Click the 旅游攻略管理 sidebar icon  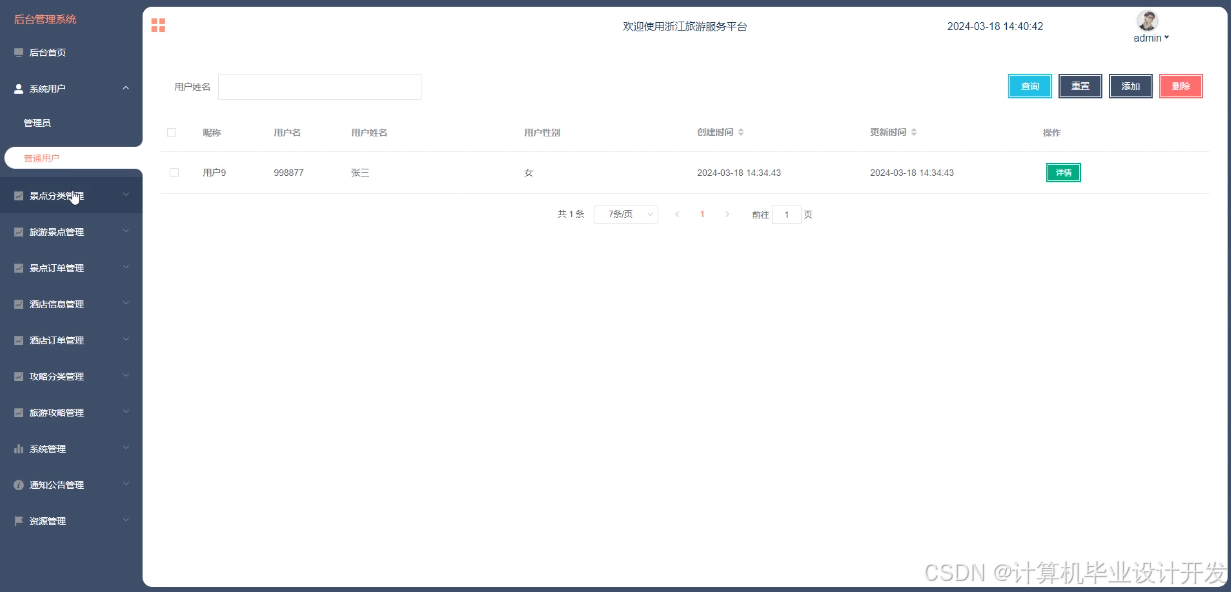[18, 413]
